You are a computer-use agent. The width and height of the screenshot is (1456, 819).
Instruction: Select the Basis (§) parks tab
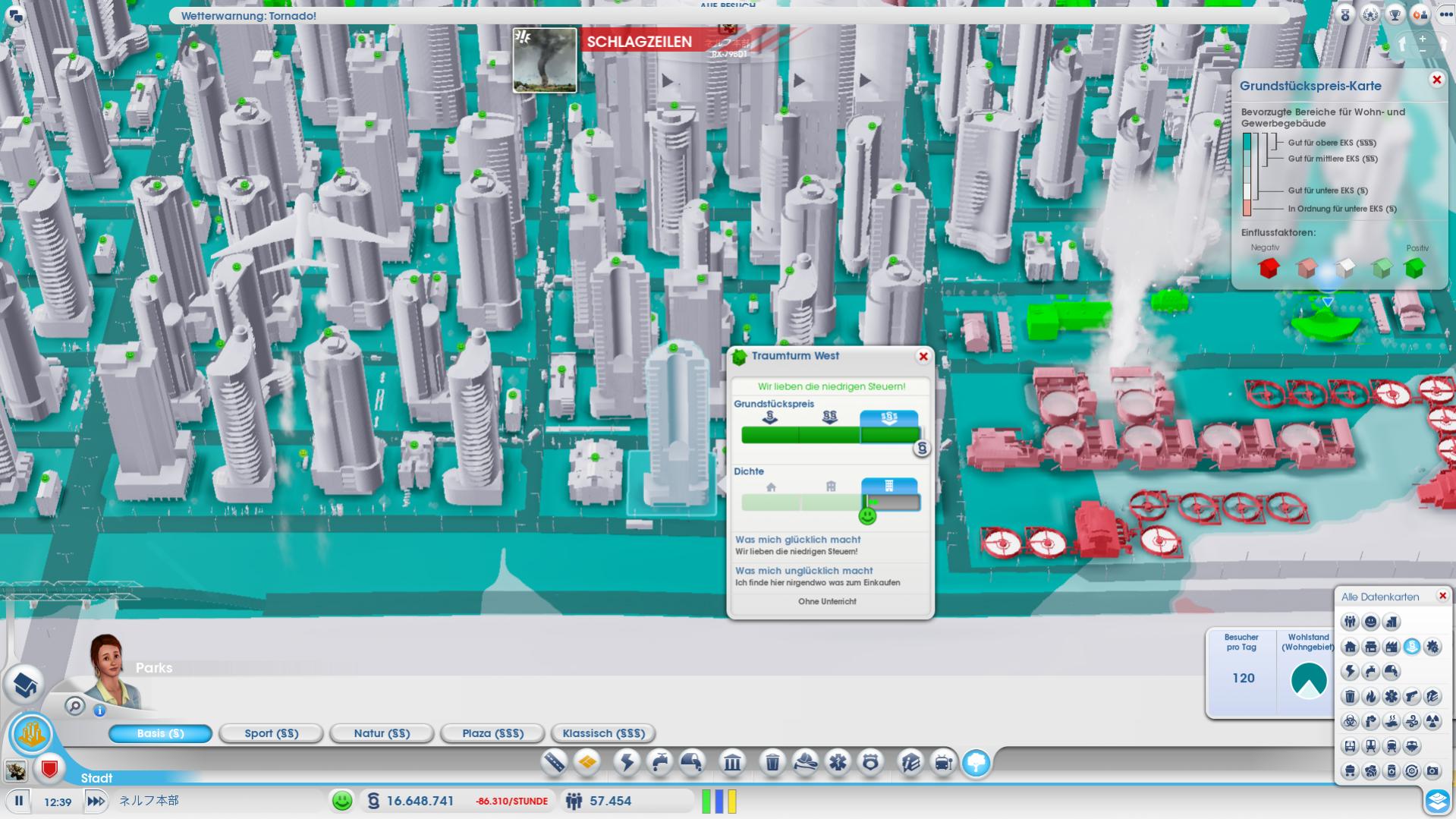click(160, 733)
